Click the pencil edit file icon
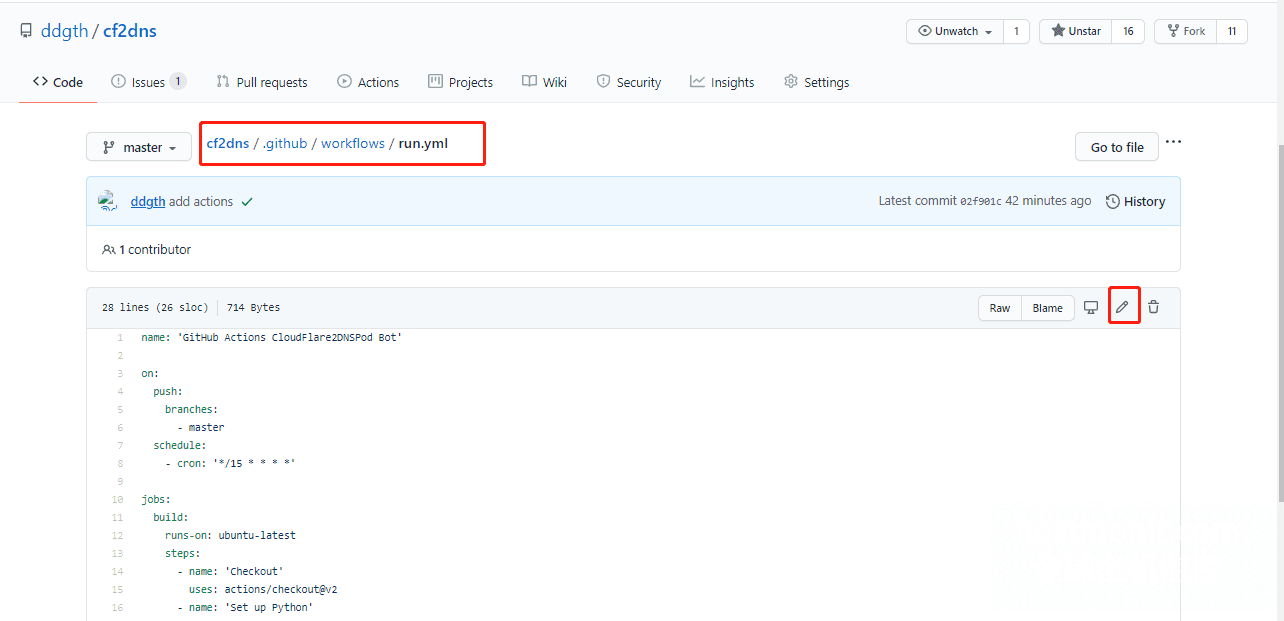1284x621 pixels. (1122, 307)
